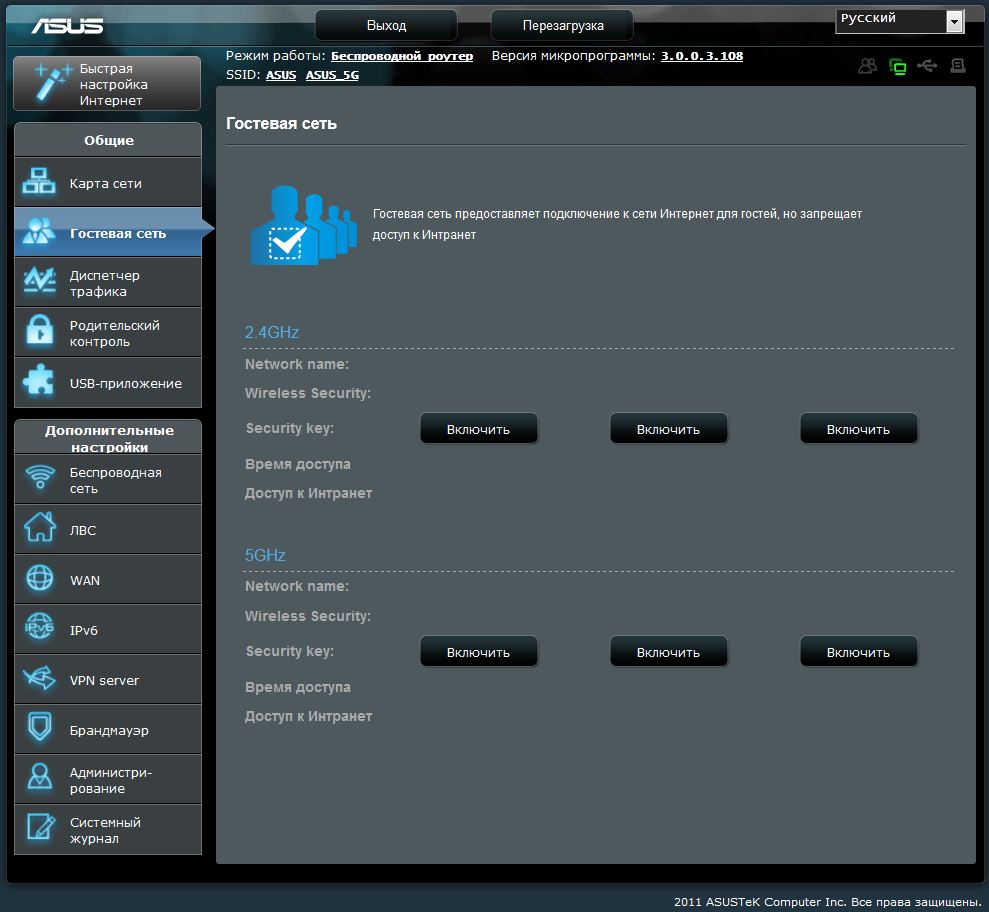Open Диспетчер трафика section

pyautogui.click(x=108, y=282)
